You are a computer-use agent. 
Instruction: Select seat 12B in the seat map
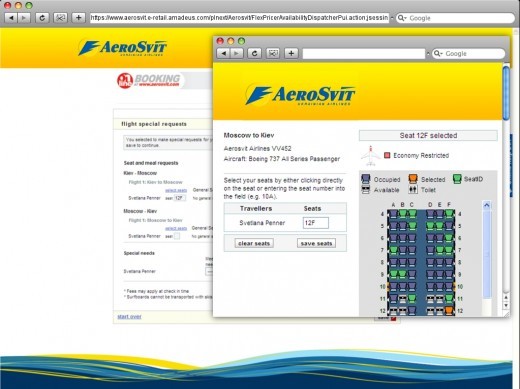click(403, 311)
